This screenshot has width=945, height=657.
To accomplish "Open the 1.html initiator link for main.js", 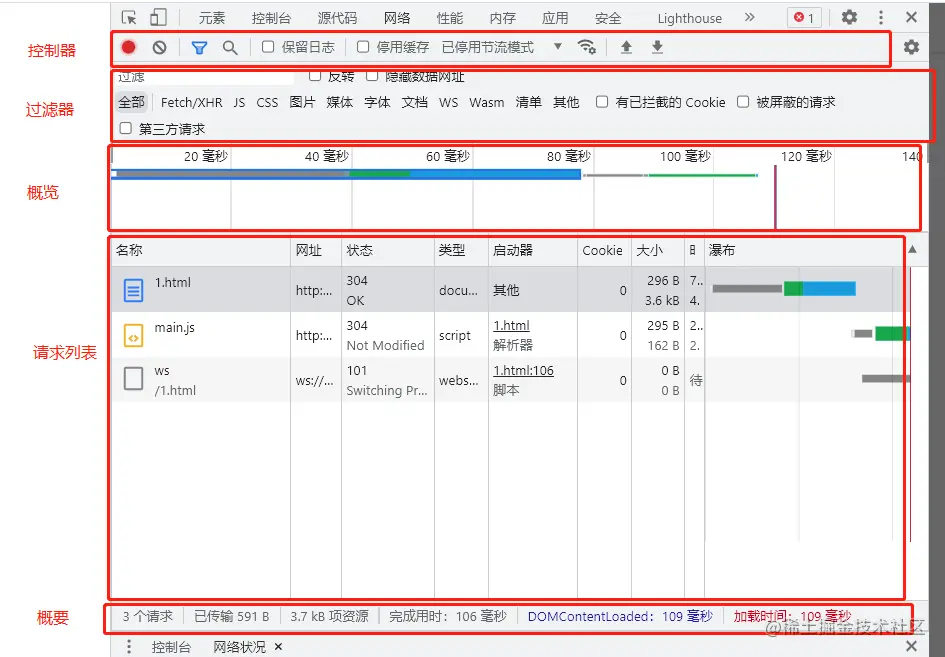I will [x=511, y=325].
